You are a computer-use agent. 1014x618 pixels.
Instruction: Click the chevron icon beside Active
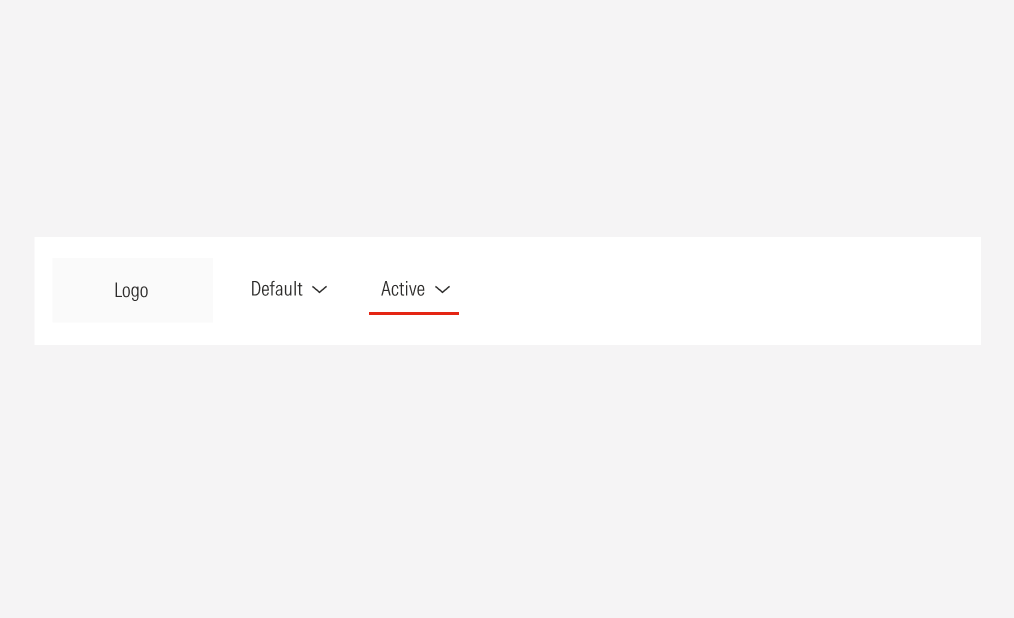click(x=443, y=290)
